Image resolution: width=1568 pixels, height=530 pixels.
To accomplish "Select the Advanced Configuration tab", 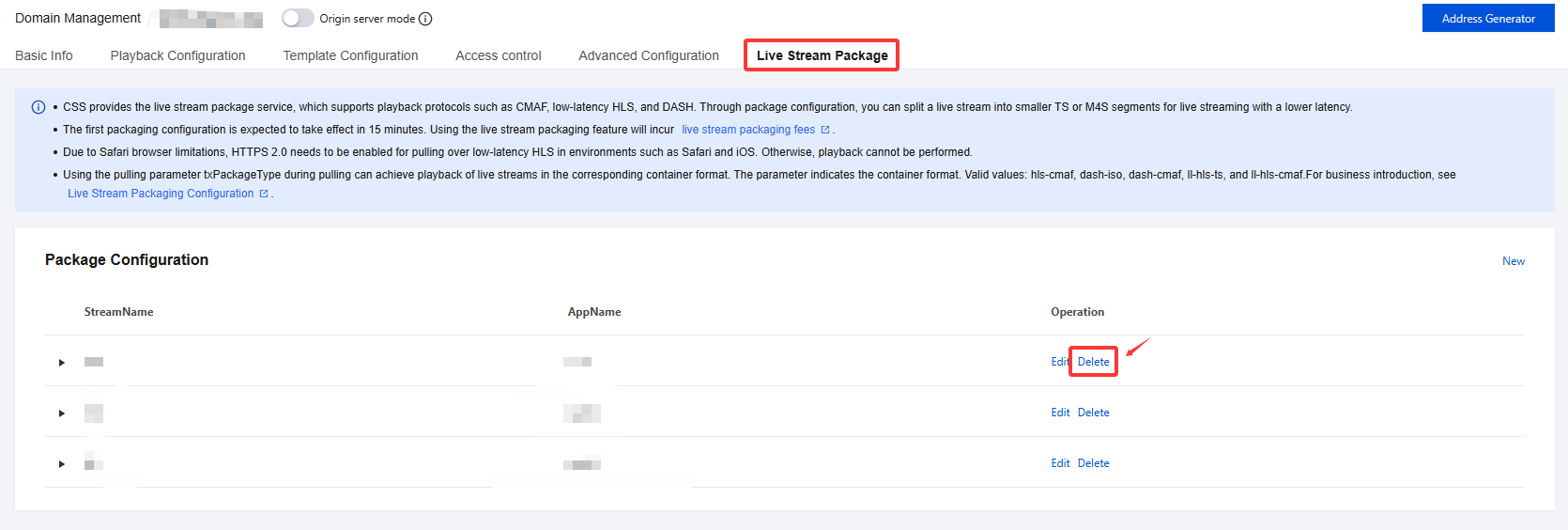I will pos(649,55).
